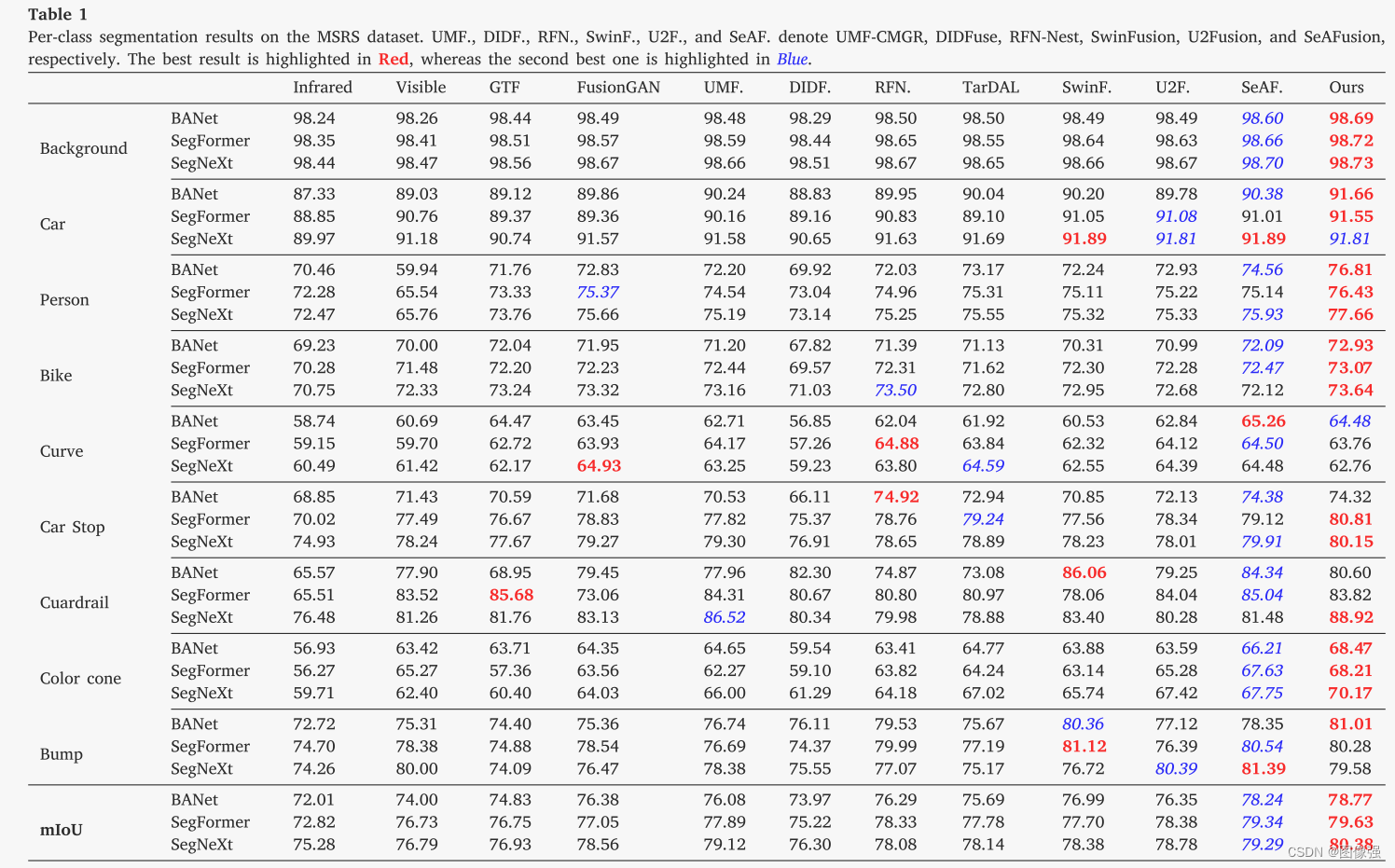The image size is (1395, 868).
Task: Select the red word "Red" in the caption
Action: tap(394, 59)
